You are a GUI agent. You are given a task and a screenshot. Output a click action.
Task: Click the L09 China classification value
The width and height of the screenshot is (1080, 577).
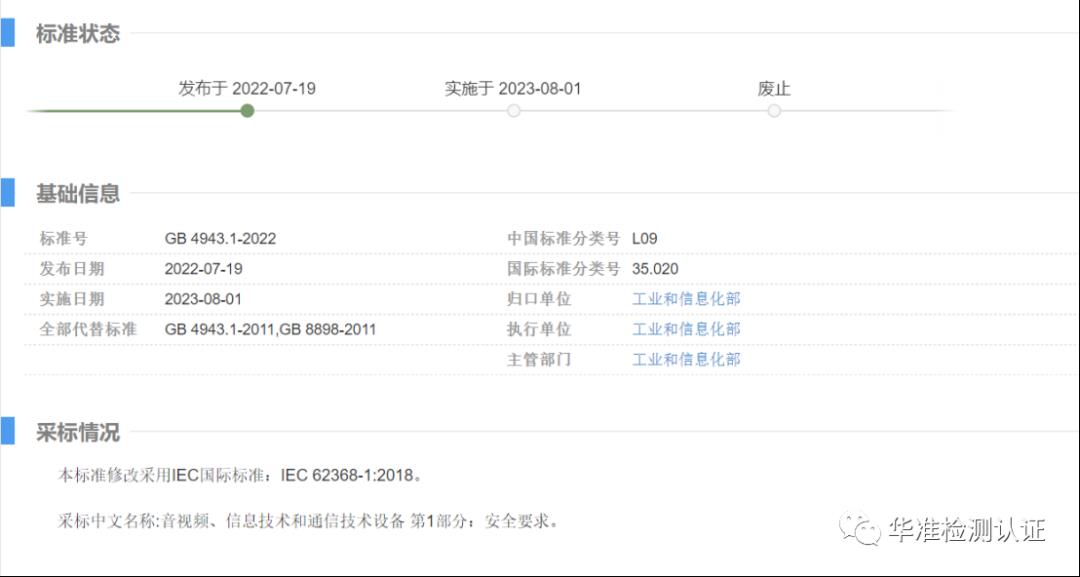coord(645,239)
